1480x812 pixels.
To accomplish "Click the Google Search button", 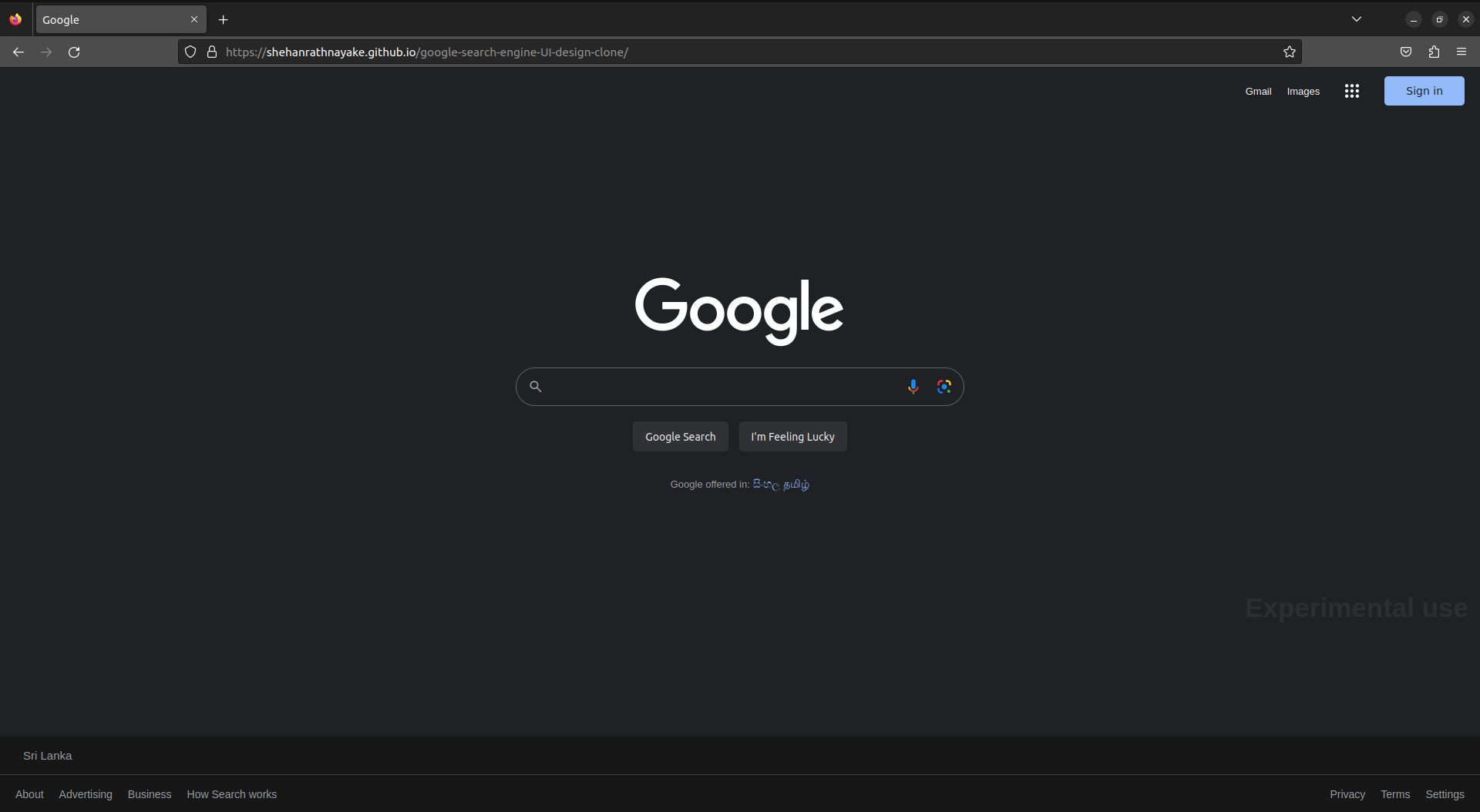I will tap(681, 437).
